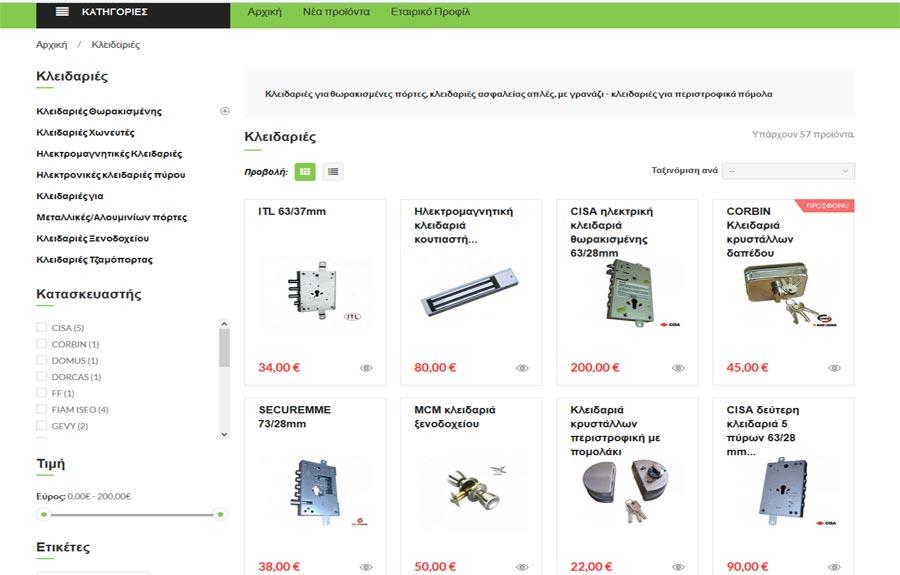Viewport: 900px width, 575px height.
Task: Open CISA δεύτερη κλειδαριά 5 πύρων title
Action: pos(763,431)
